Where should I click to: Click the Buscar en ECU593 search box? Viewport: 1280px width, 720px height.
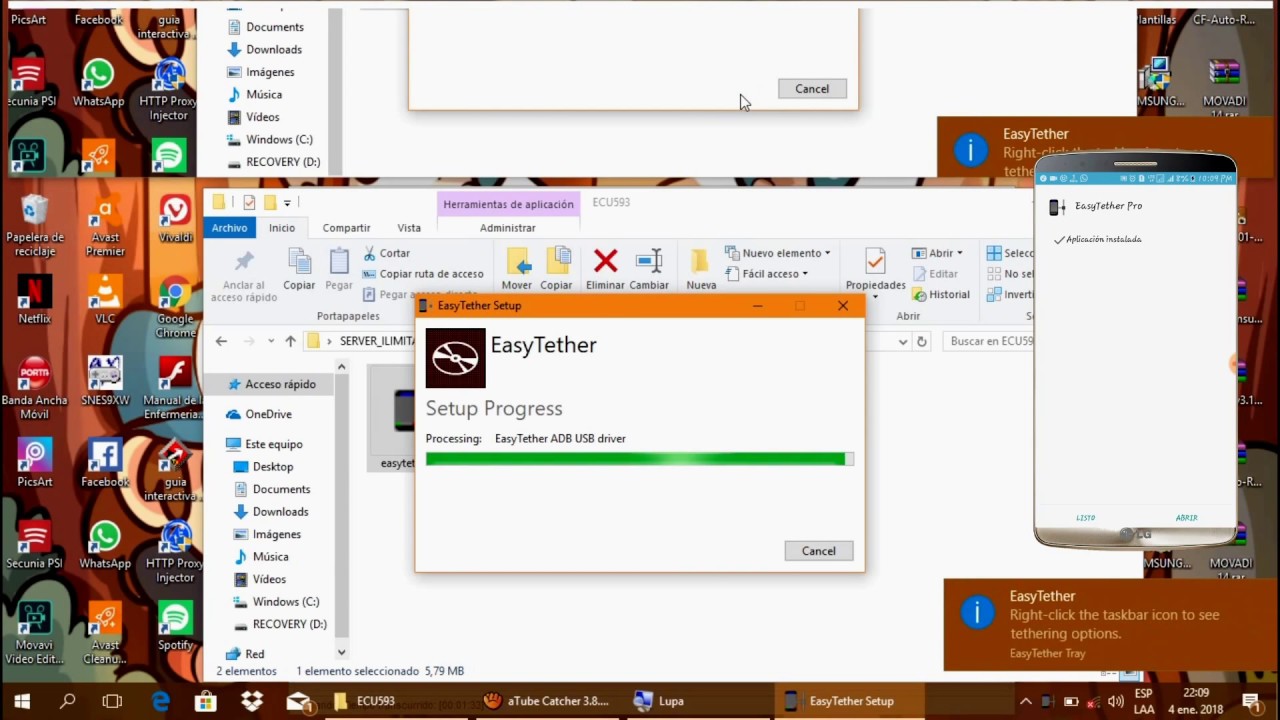[990, 341]
